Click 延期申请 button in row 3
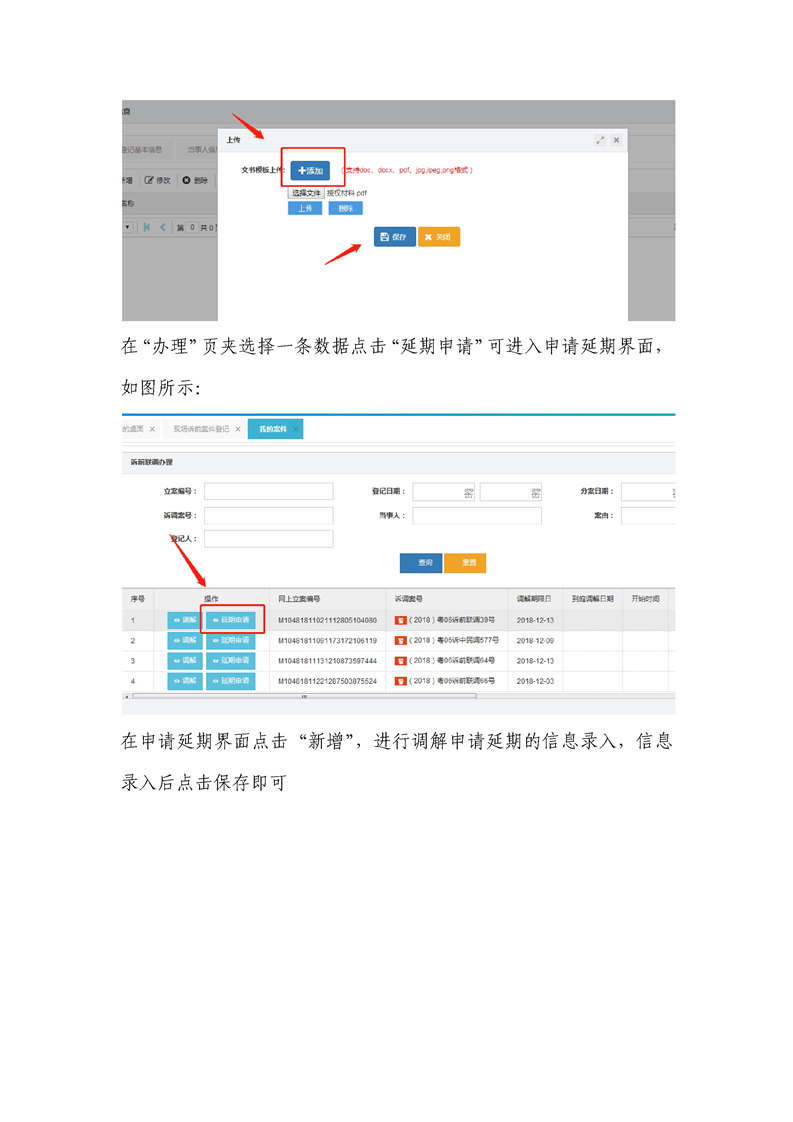 230,660
